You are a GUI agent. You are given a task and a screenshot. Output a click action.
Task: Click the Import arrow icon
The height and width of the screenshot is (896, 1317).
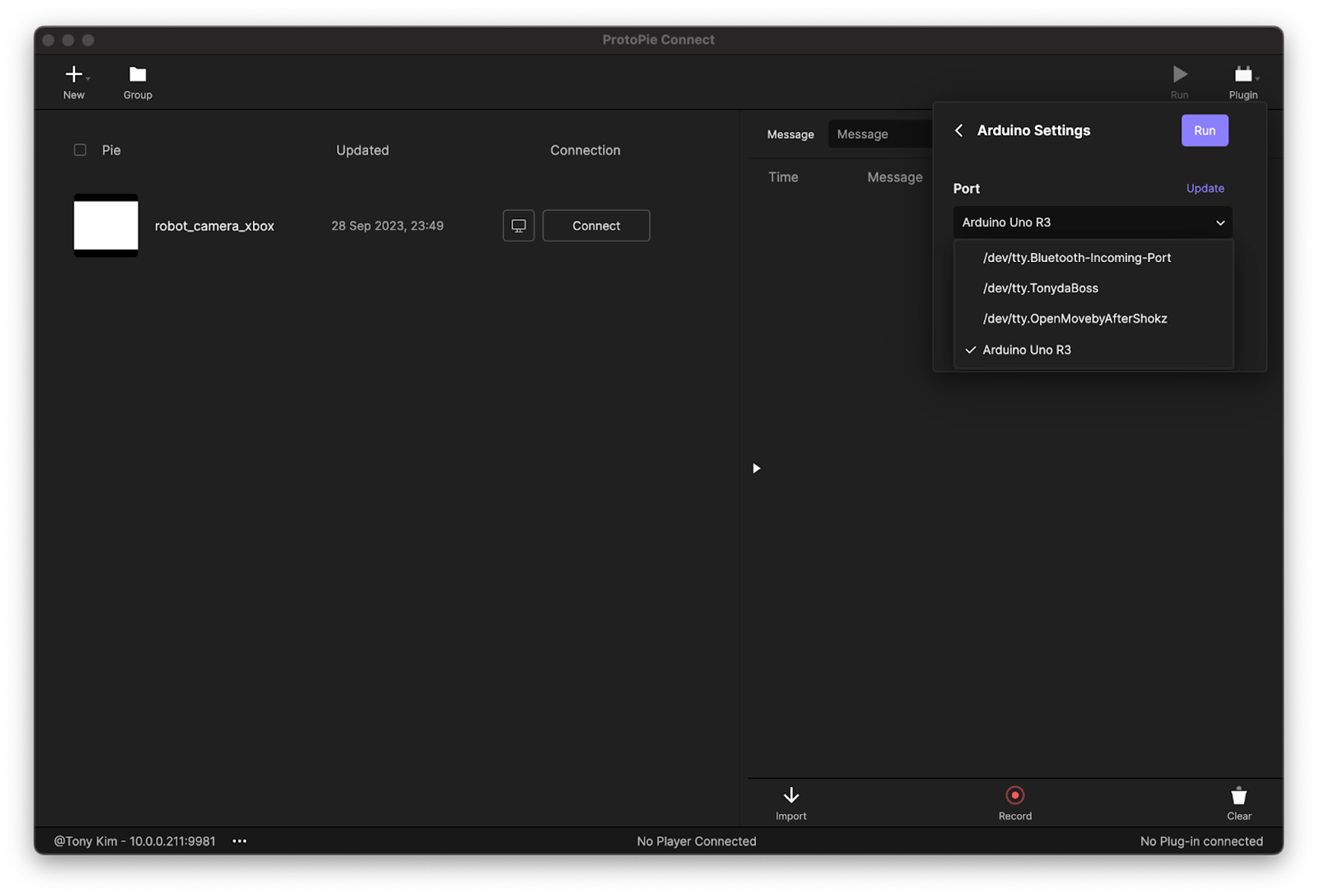click(791, 795)
